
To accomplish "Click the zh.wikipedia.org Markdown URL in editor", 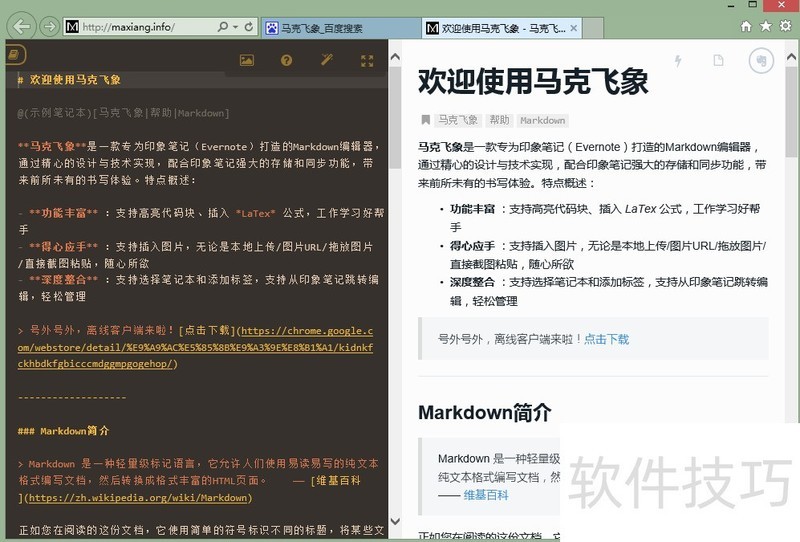I will pyautogui.click(x=138, y=498).
